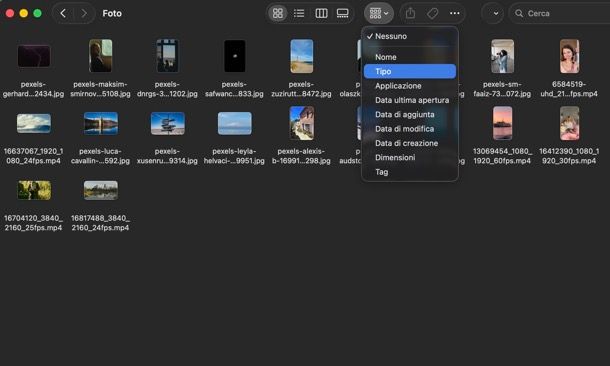
Task: Click the tag icon in toolbar
Action: (x=432, y=13)
